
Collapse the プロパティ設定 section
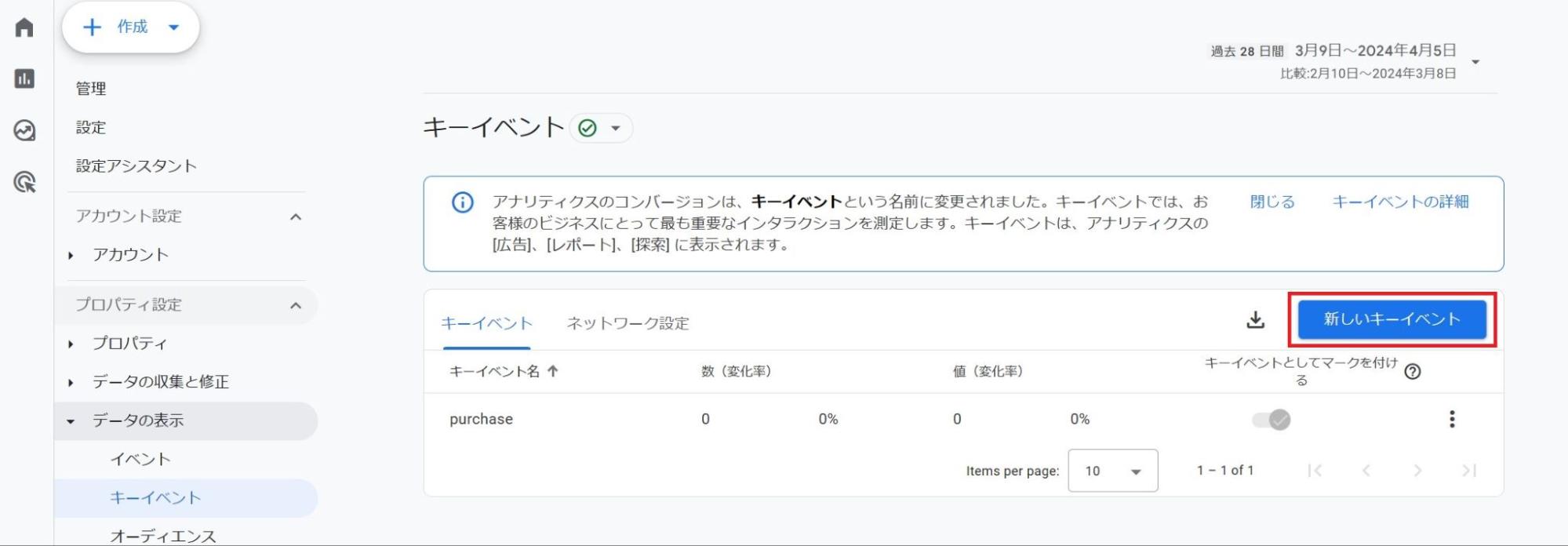[296, 305]
